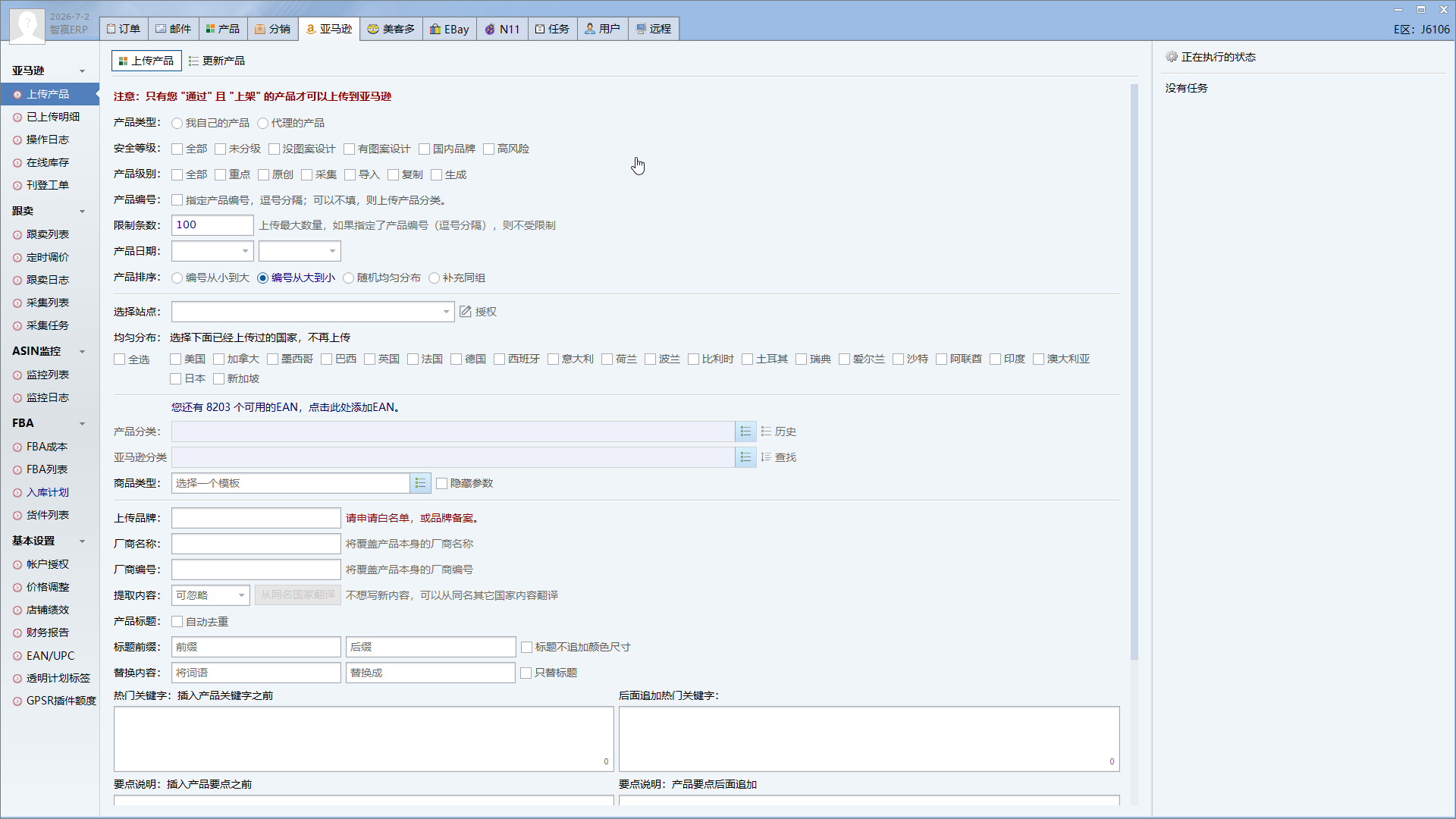Click the grid icon on 上传产品 subtab
Viewport: 1456px width, 819px height.
[x=123, y=61]
